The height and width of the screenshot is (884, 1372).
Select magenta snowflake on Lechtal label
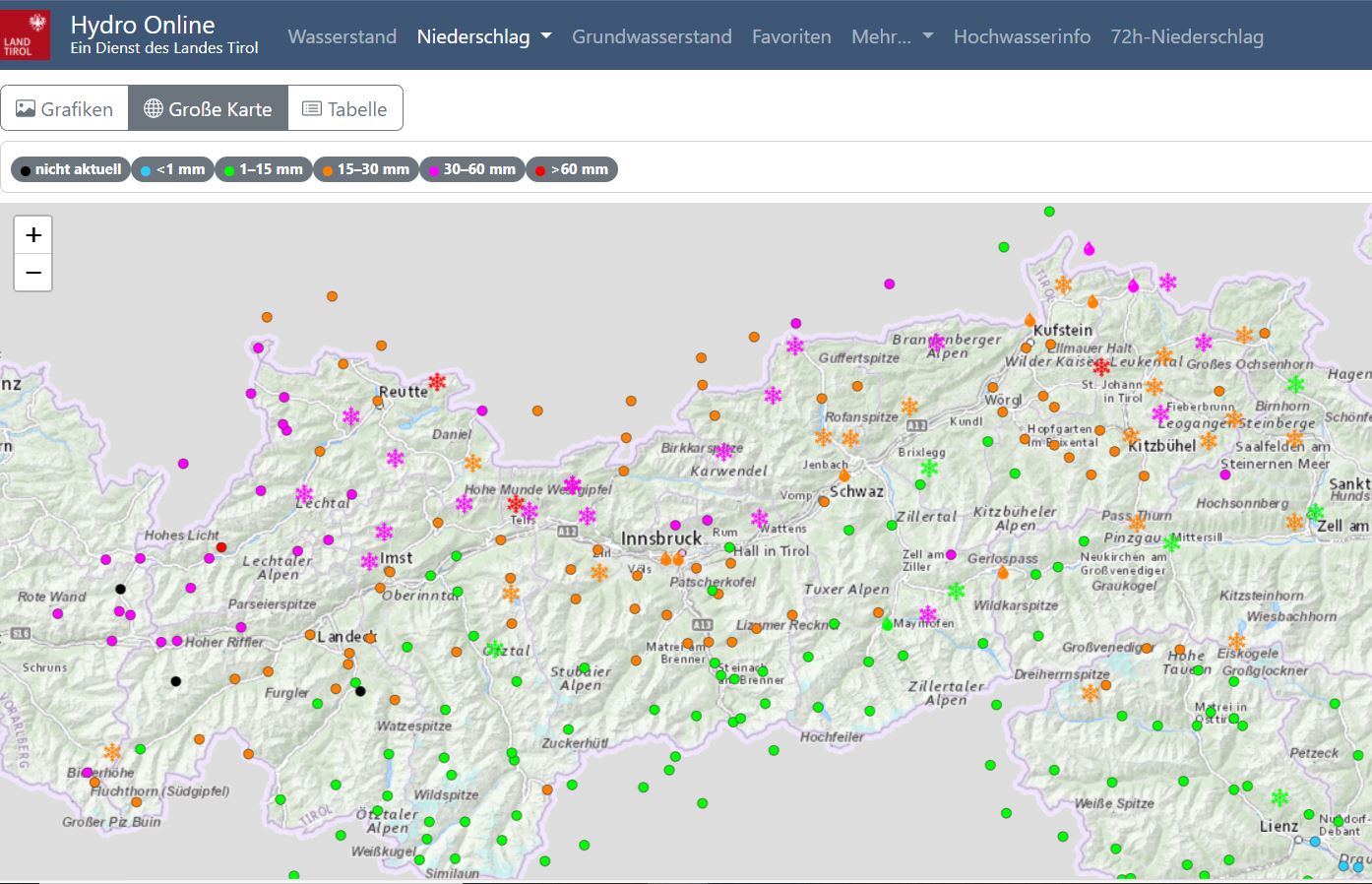pos(305,494)
